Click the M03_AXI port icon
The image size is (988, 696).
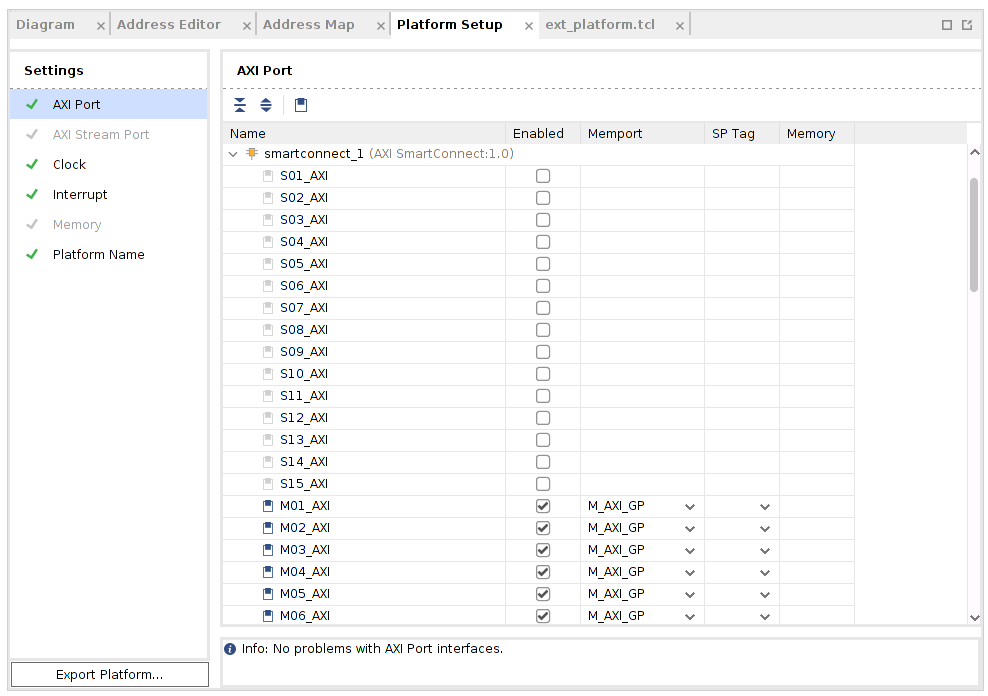click(268, 550)
